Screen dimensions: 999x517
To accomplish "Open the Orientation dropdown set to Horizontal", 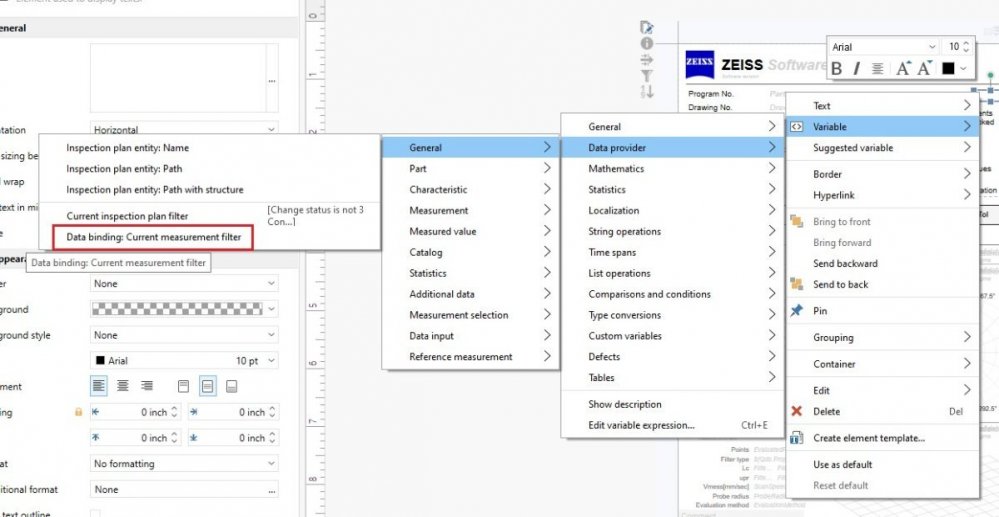I will (184, 130).
